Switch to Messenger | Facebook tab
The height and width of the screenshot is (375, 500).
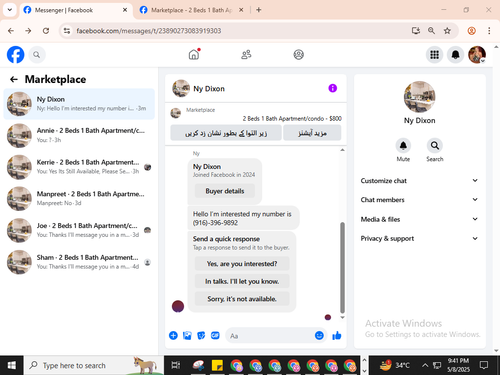click(x=75, y=10)
